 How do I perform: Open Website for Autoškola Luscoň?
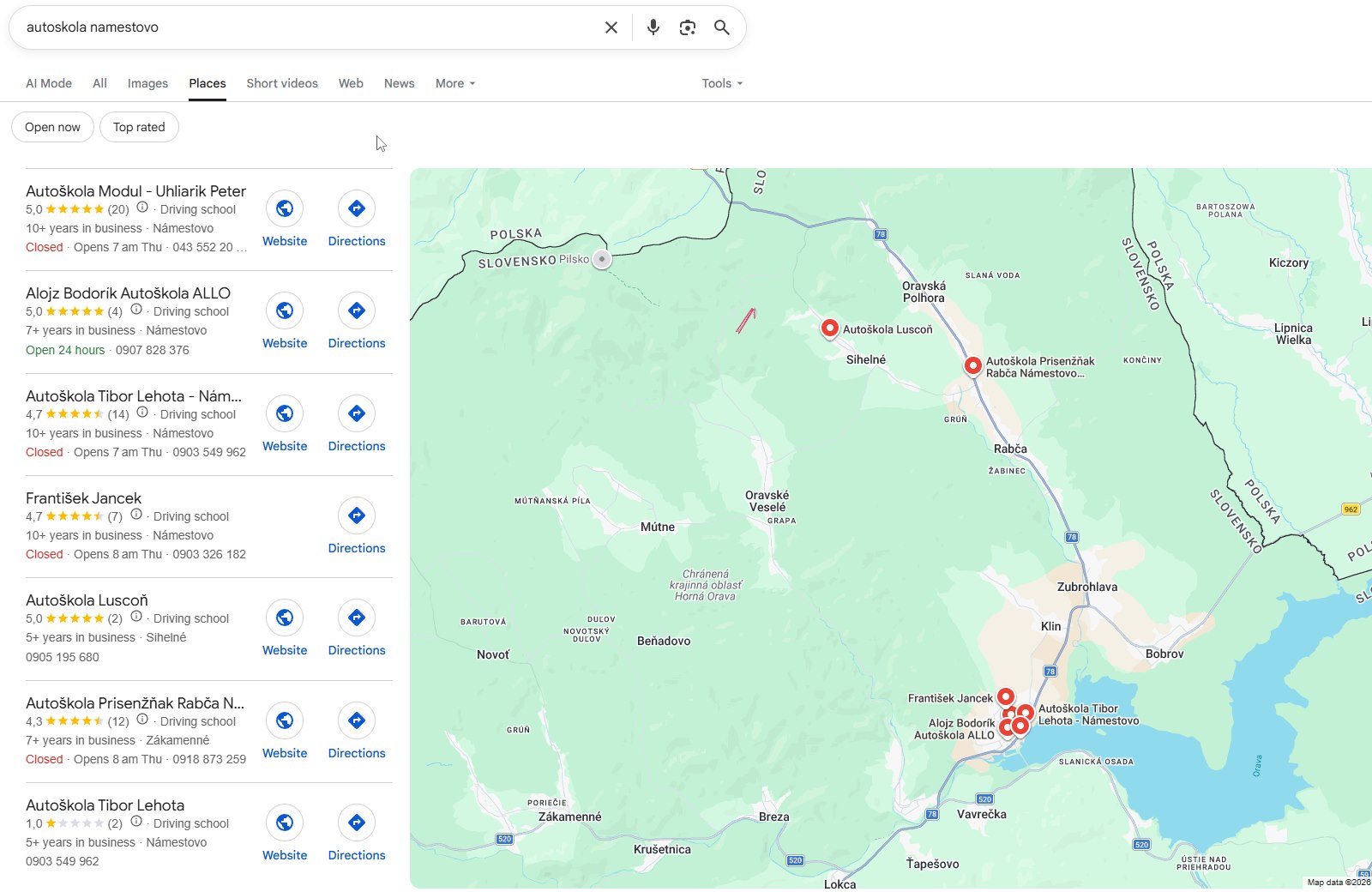coord(285,629)
